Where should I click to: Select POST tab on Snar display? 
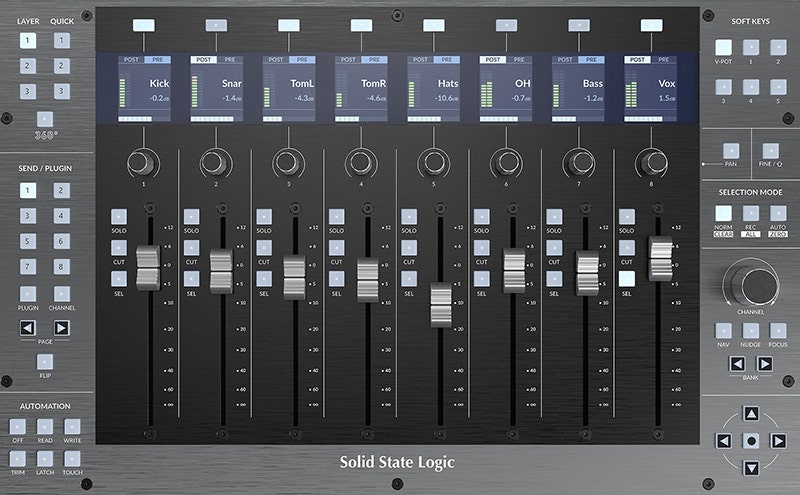(204, 60)
